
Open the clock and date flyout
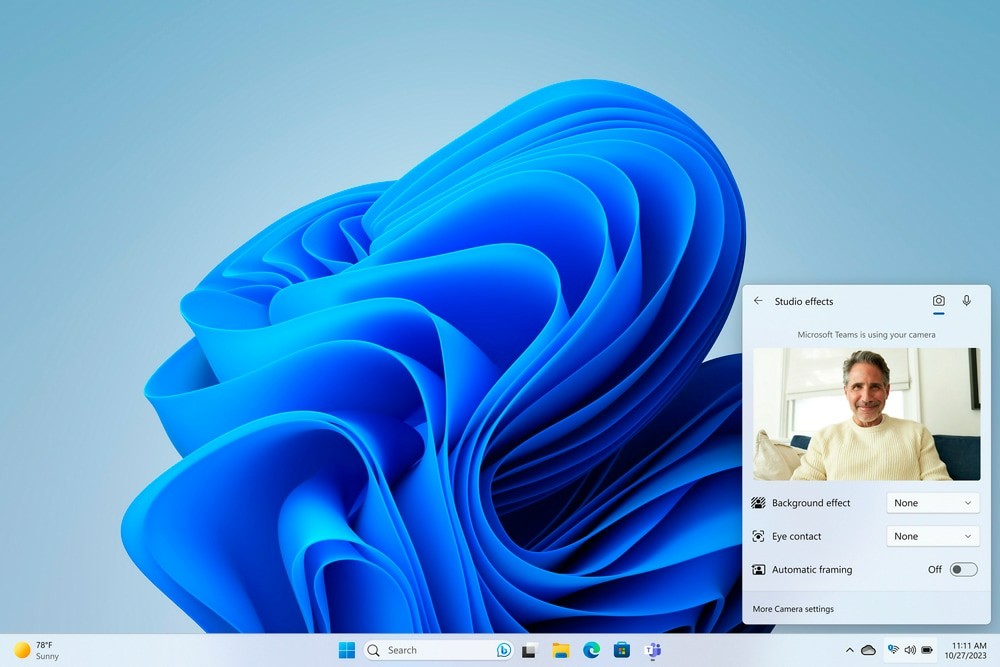[x=965, y=650]
